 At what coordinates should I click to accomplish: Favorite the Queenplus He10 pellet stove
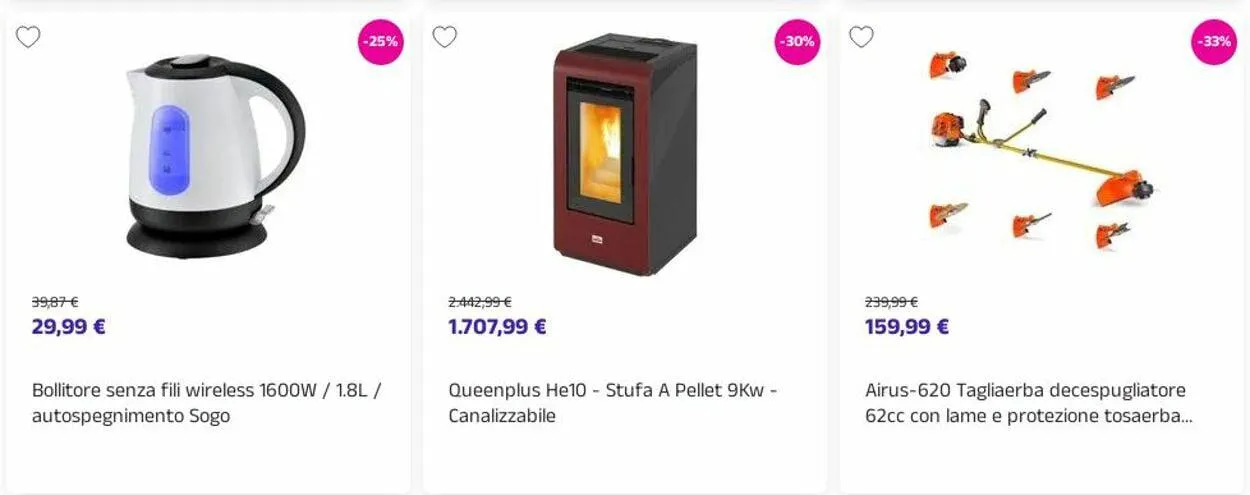click(x=444, y=37)
